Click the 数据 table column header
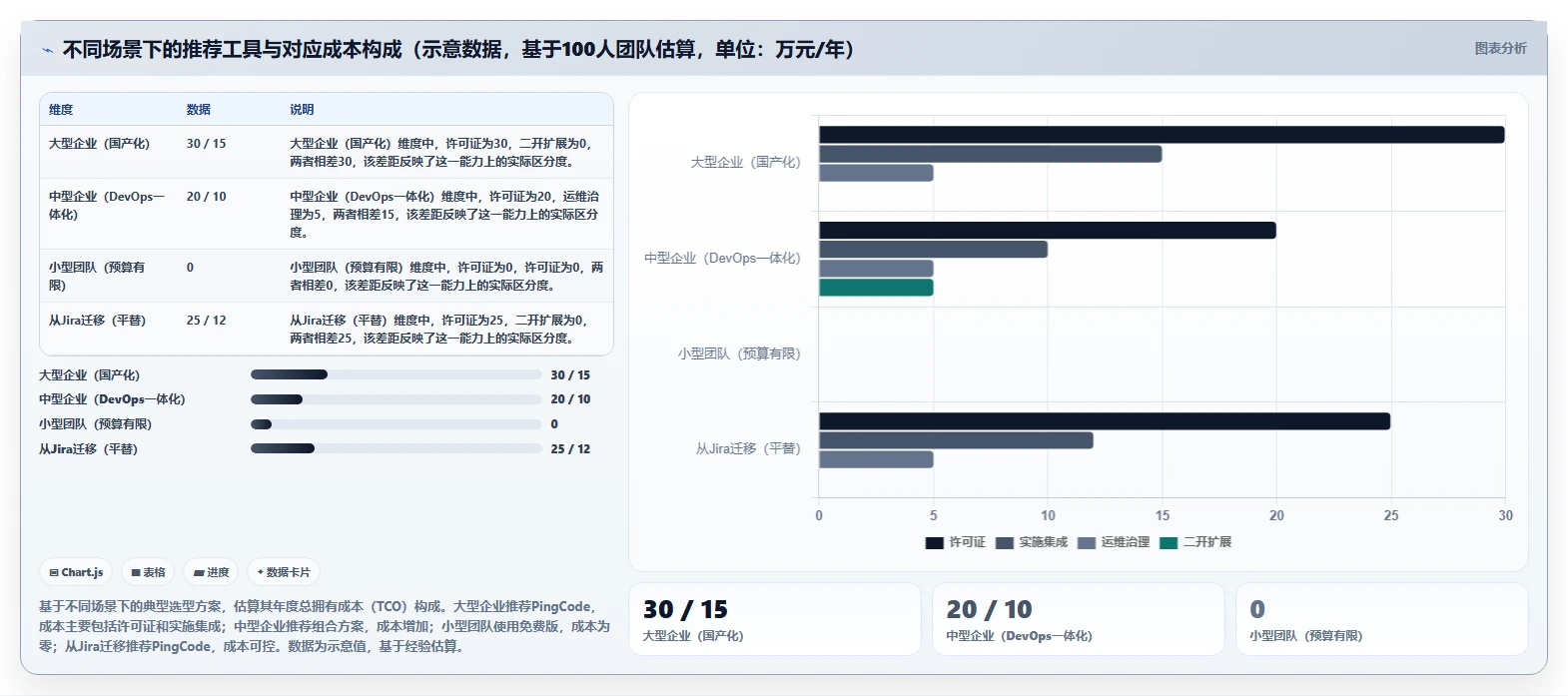Image resolution: width=1568 pixels, height=696 pixels. click(x=199, y=110)
